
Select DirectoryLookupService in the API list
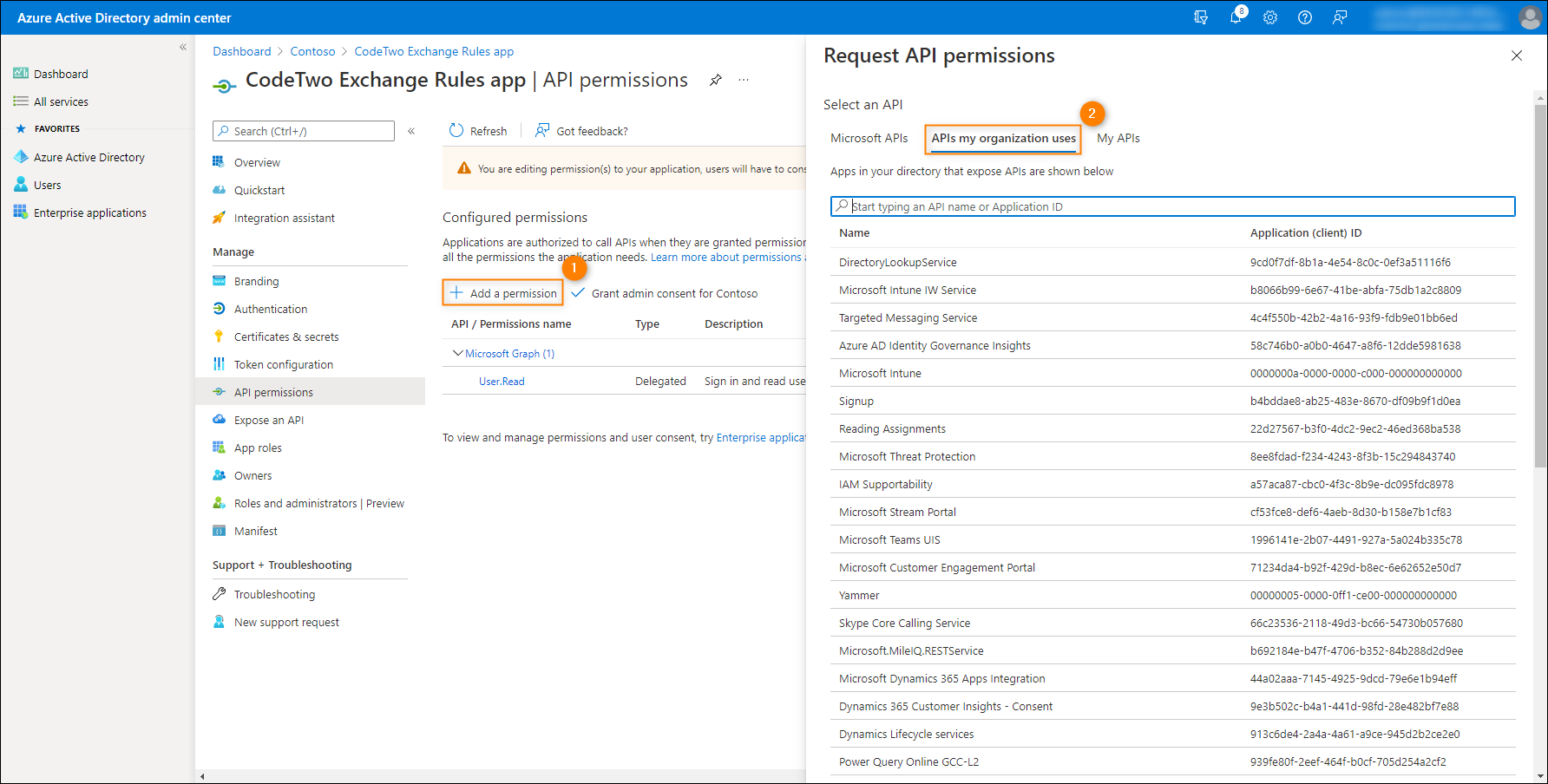click(x=1173, y=262)
